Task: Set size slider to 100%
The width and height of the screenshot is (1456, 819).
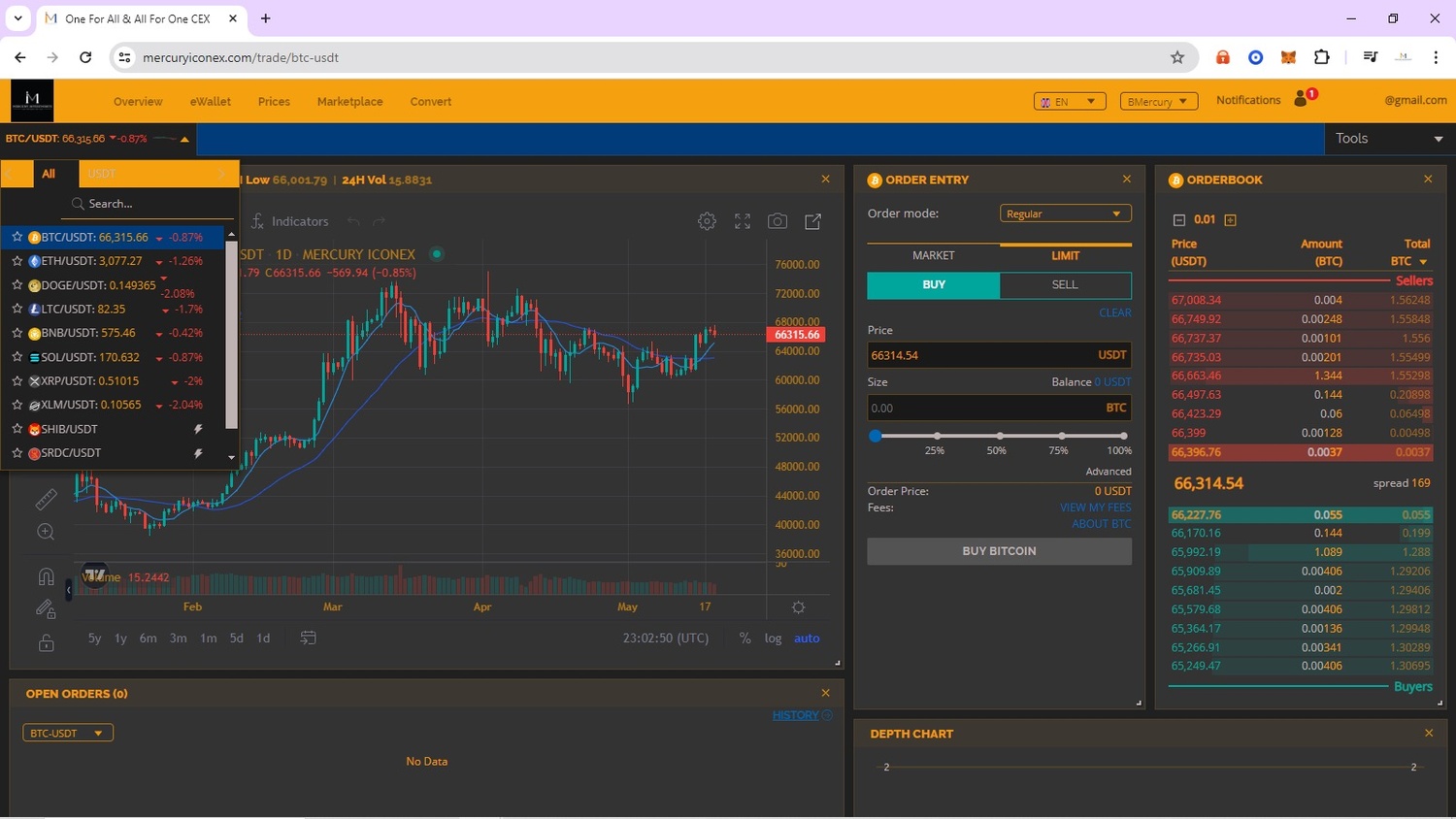Action: click(x=1123, y=436)
